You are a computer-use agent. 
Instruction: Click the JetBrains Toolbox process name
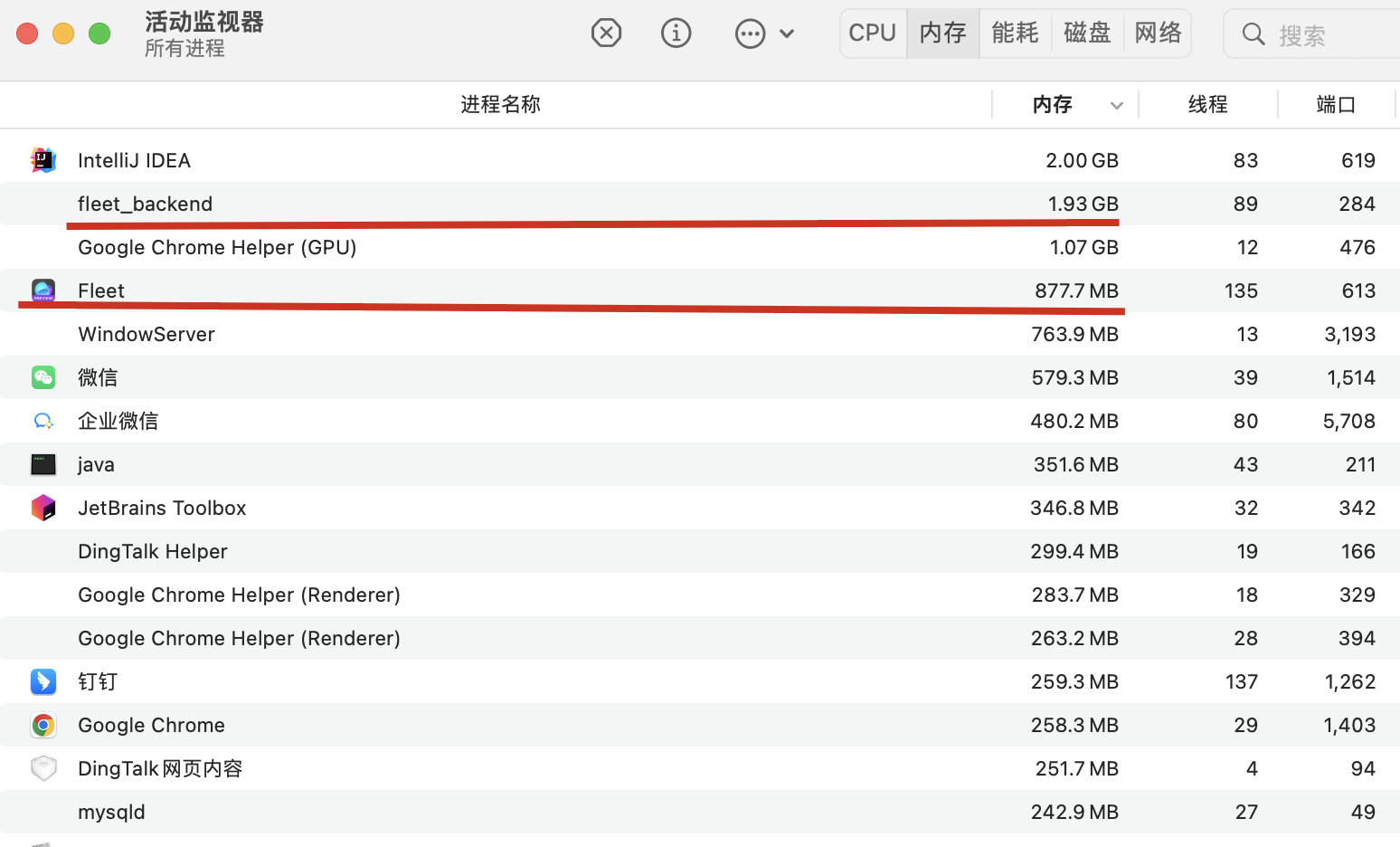(162, 508)
